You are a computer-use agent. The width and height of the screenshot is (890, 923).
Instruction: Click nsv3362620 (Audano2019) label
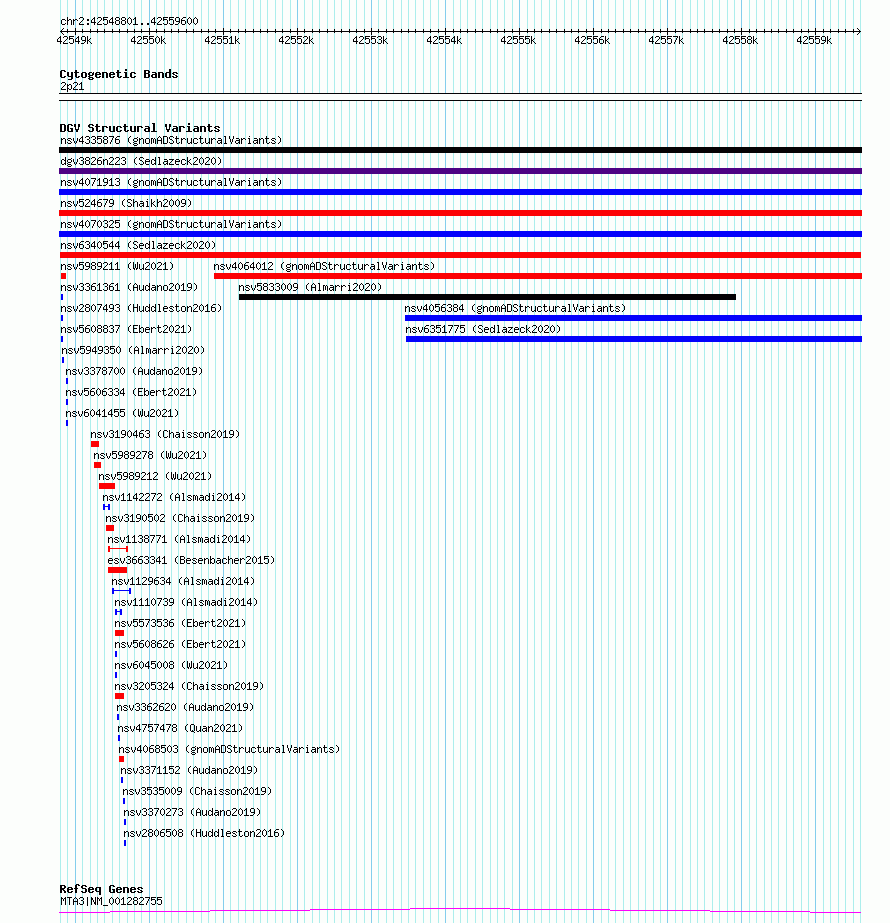(x=185, y=708)
